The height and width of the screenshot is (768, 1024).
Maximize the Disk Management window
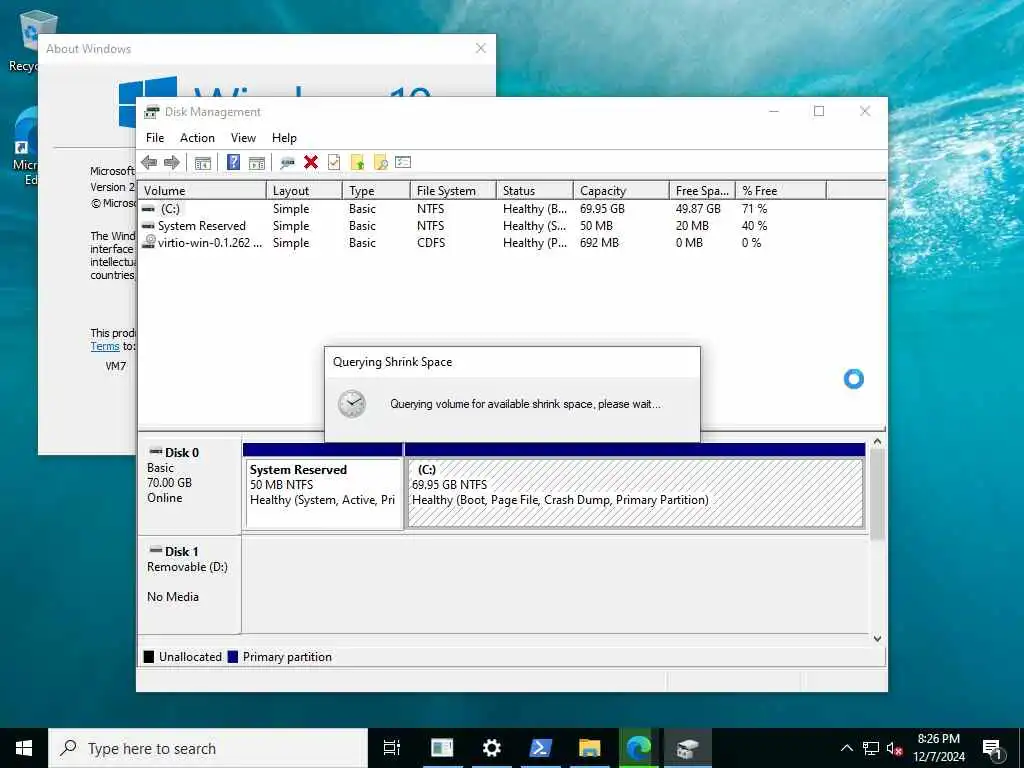pos(819,112)
